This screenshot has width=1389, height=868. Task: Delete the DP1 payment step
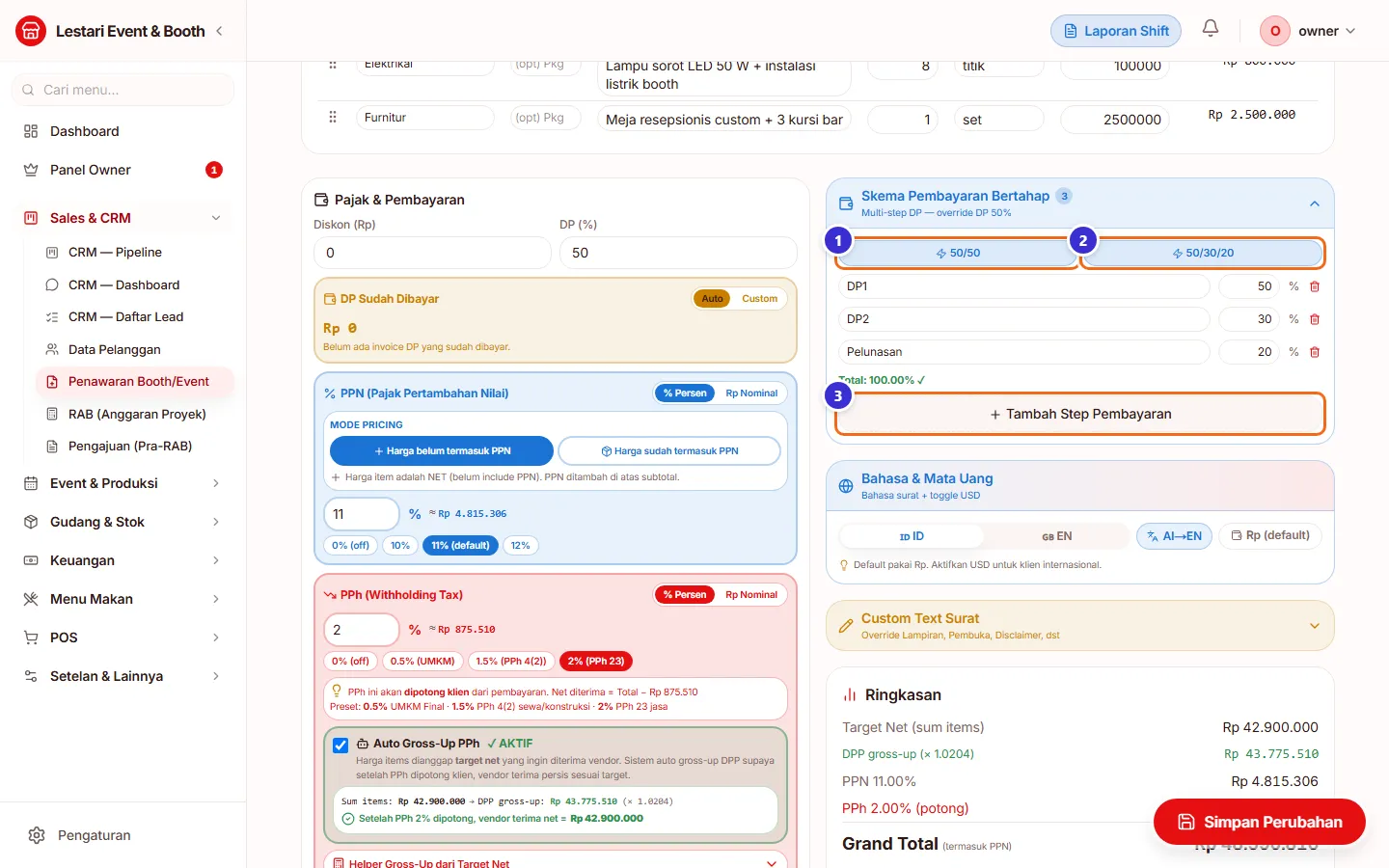click(x=1315, y=286)
